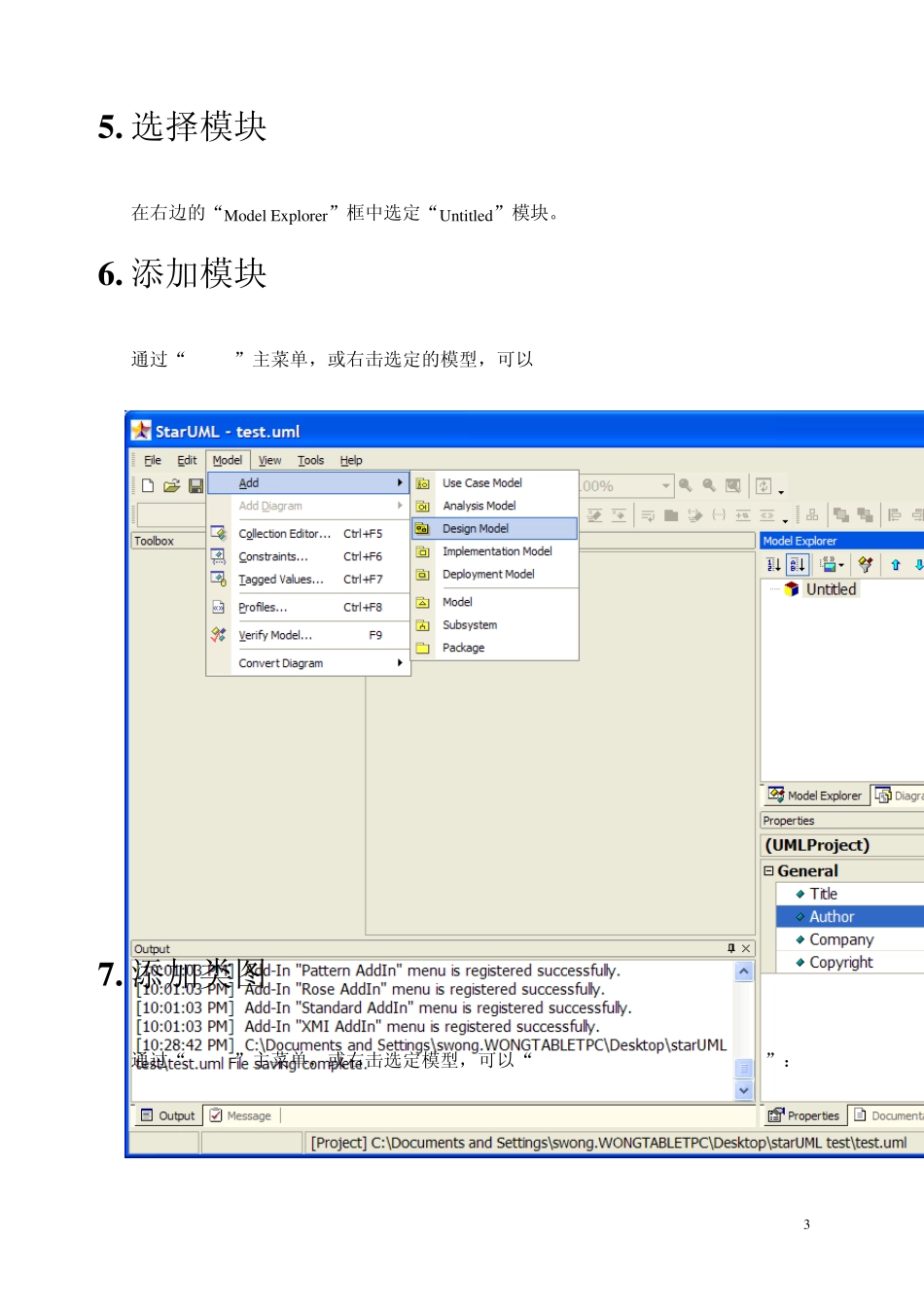Select the disabled Add Diagram entry

pos(308,506)
